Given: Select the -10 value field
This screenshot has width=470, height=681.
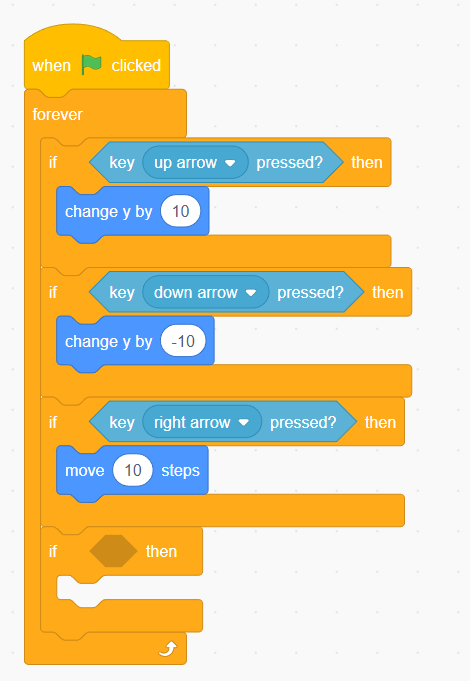Looking at the screenshot, I should point(183,341).
